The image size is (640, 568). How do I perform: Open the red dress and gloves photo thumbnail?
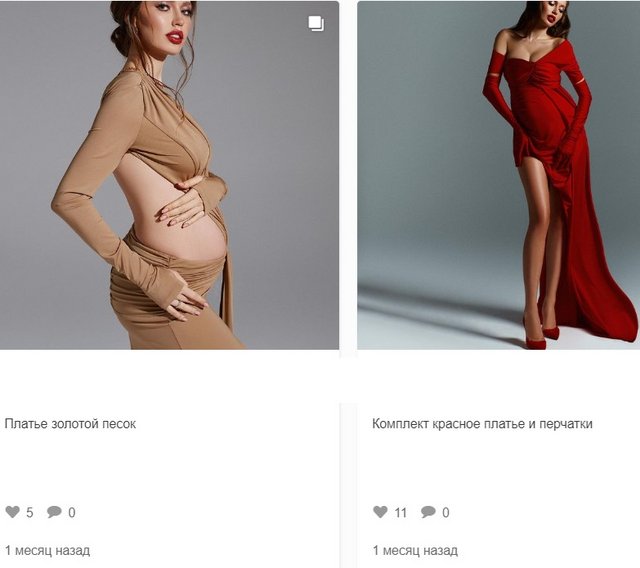click(x=498, y=175)
